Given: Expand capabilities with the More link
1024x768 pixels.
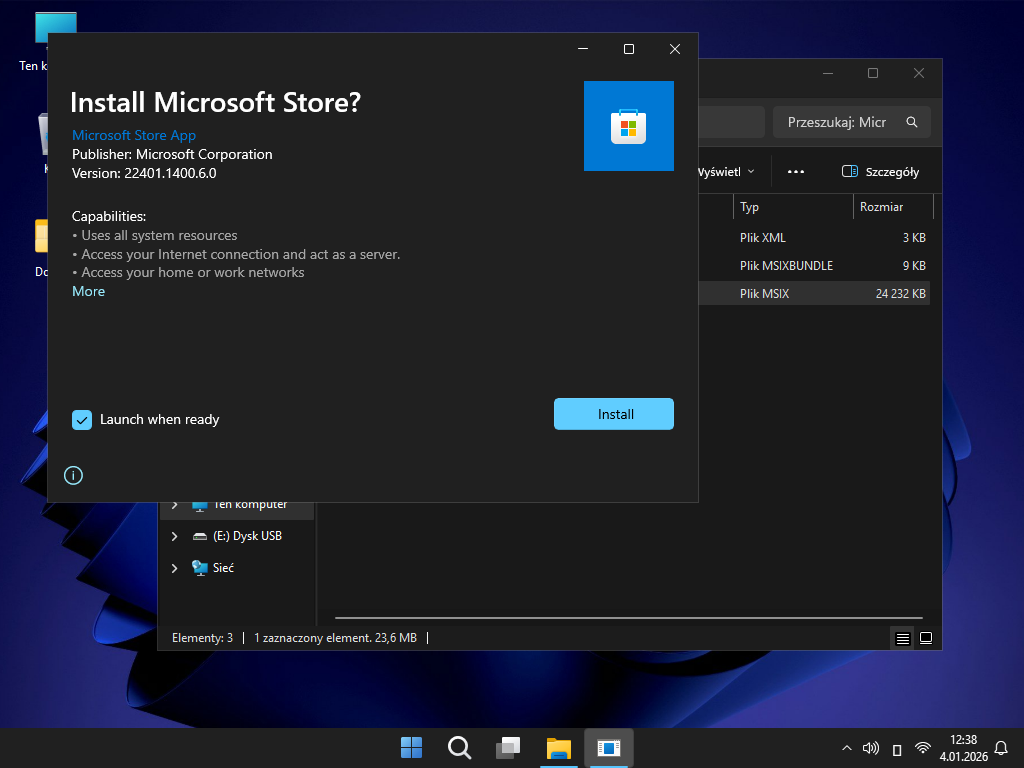Looking at the screenshot, I should point(88,291).
